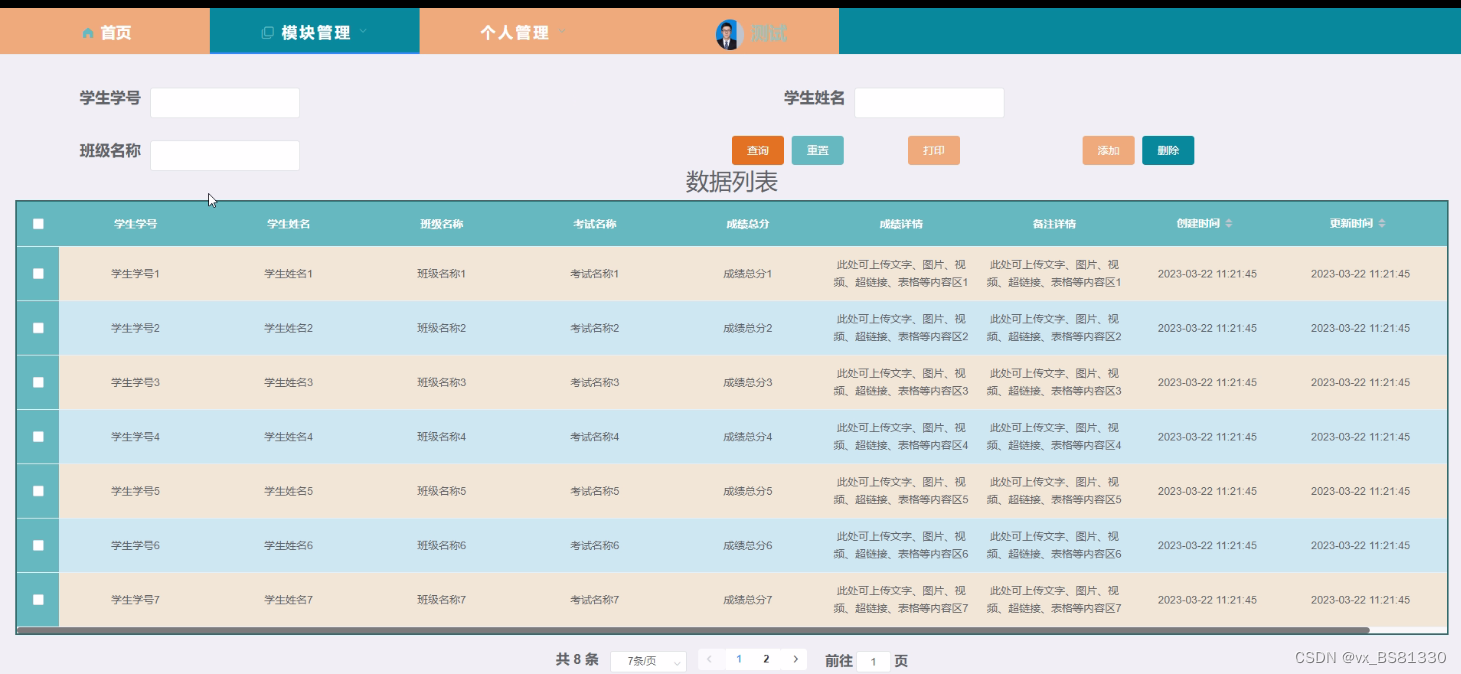Click the 删除 delete button
Viewport: 1461px width, 674px height.
1168,150
